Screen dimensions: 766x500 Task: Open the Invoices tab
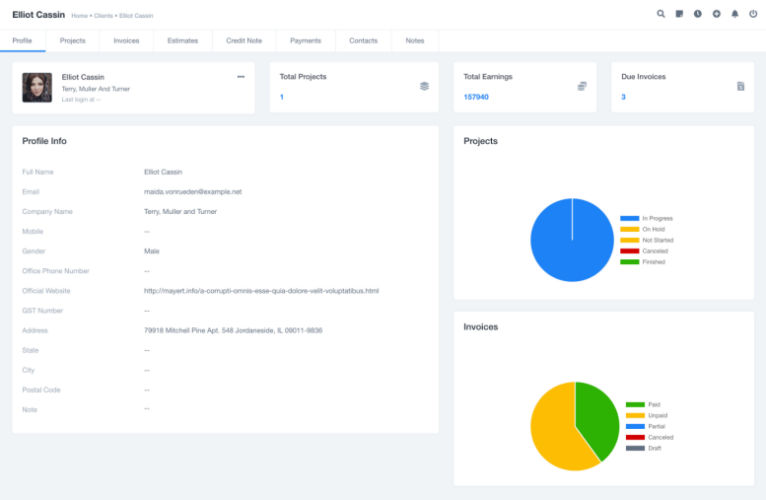126,41
